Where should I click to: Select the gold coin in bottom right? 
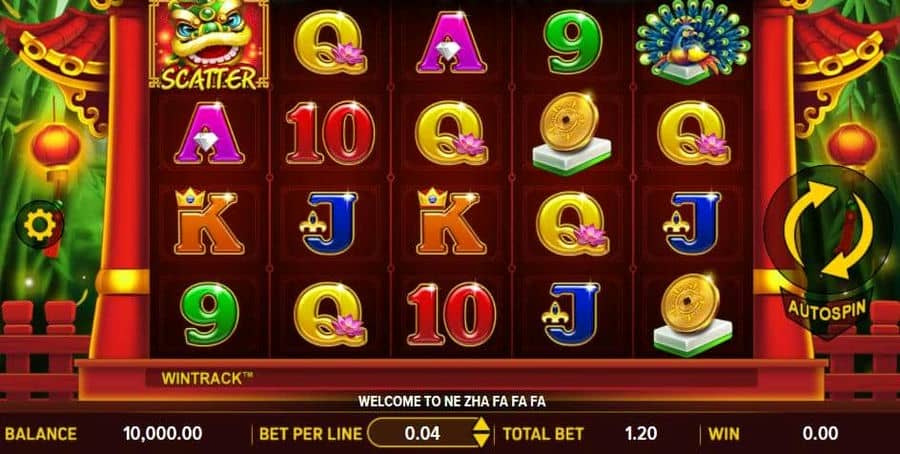coord(692,315)
